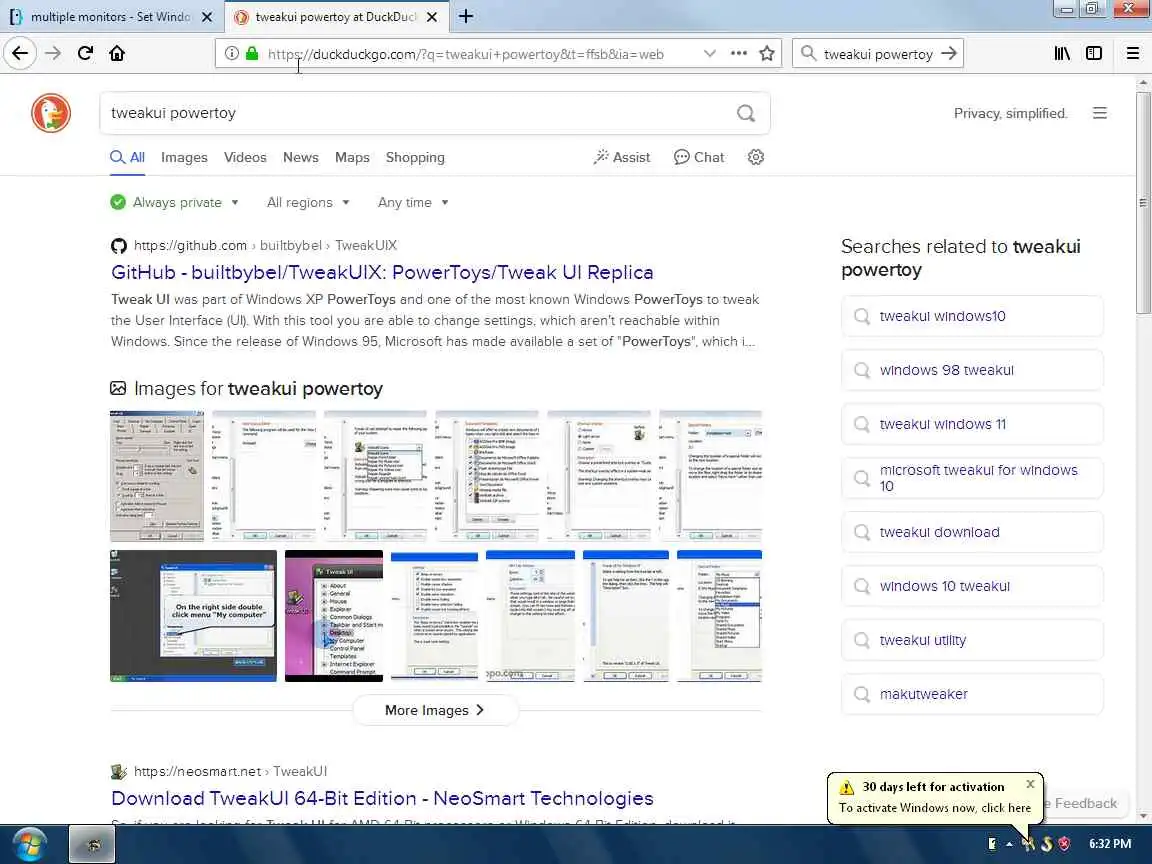1152x864 pixels.
Task: Show site information icon in address bar
Action: [231, 53]
